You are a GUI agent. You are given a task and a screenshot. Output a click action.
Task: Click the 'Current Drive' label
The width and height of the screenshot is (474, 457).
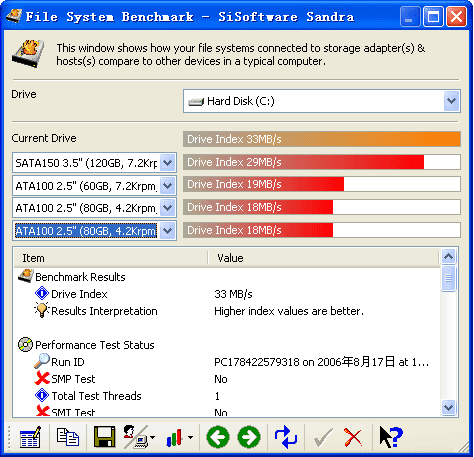click(x=44, y=138)
